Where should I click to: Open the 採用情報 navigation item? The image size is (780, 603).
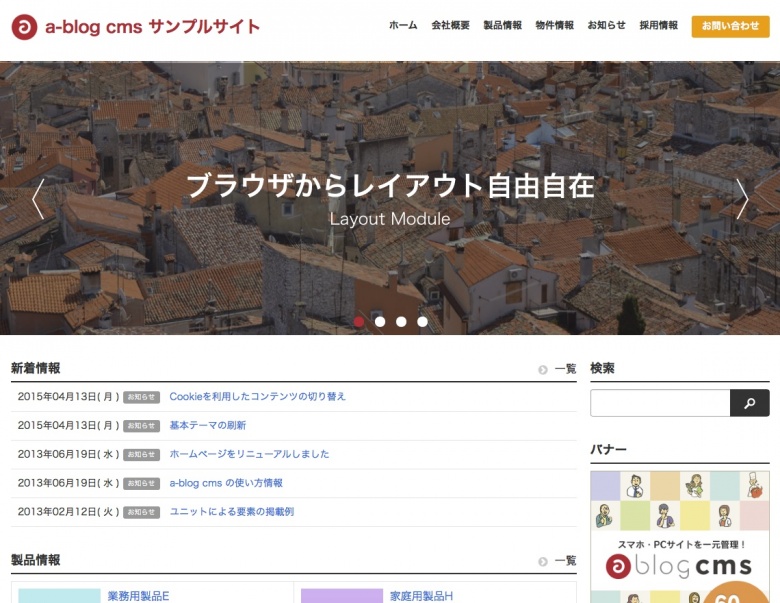pos(658,26)
